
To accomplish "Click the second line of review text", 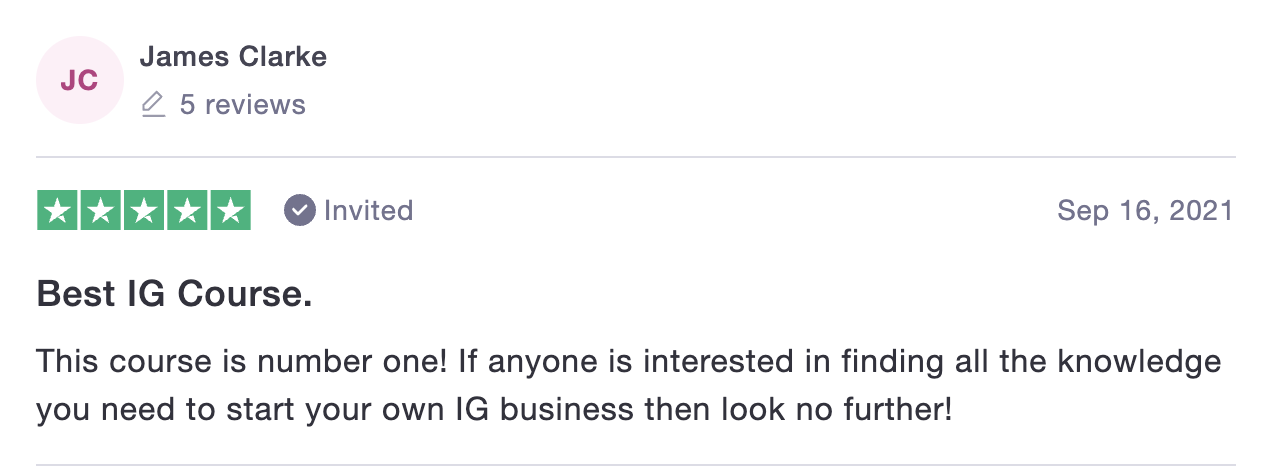I will (x=494, y=410).
